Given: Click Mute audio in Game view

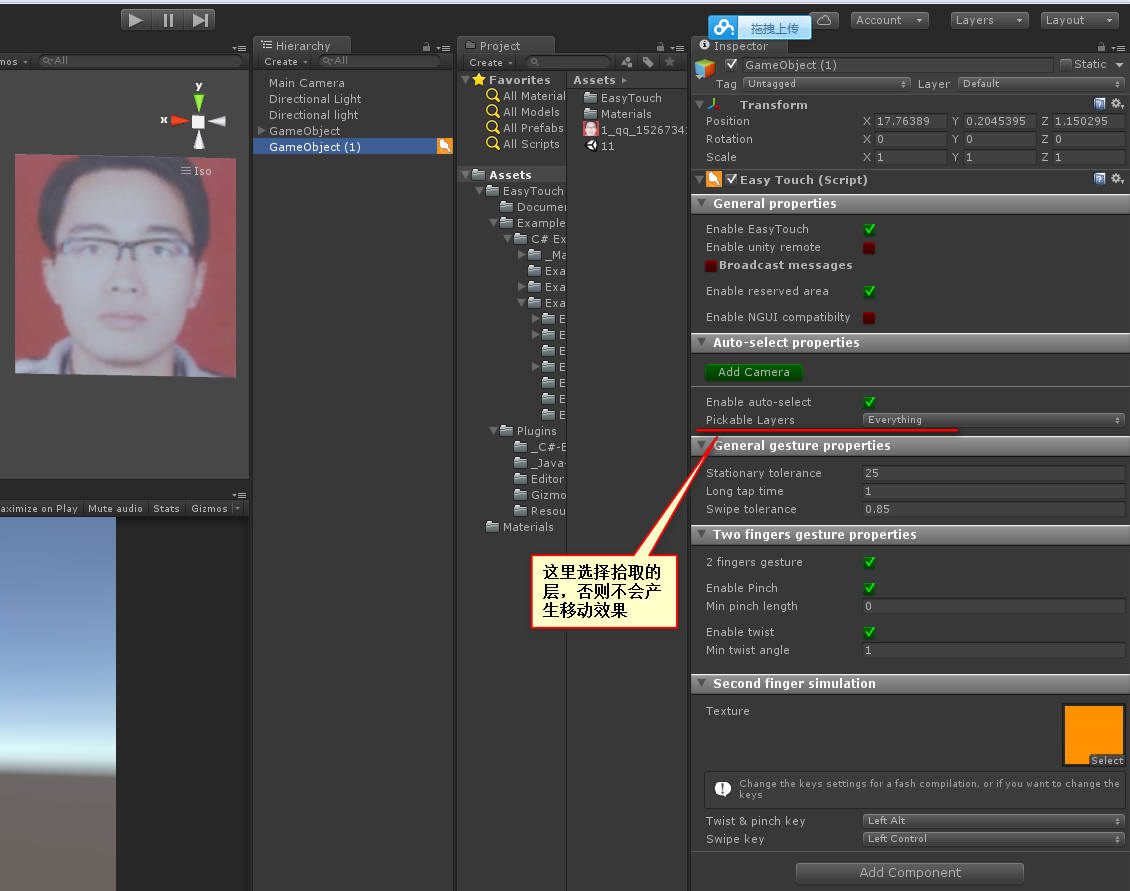Looking at the screenshot, I should click(115, 508).
